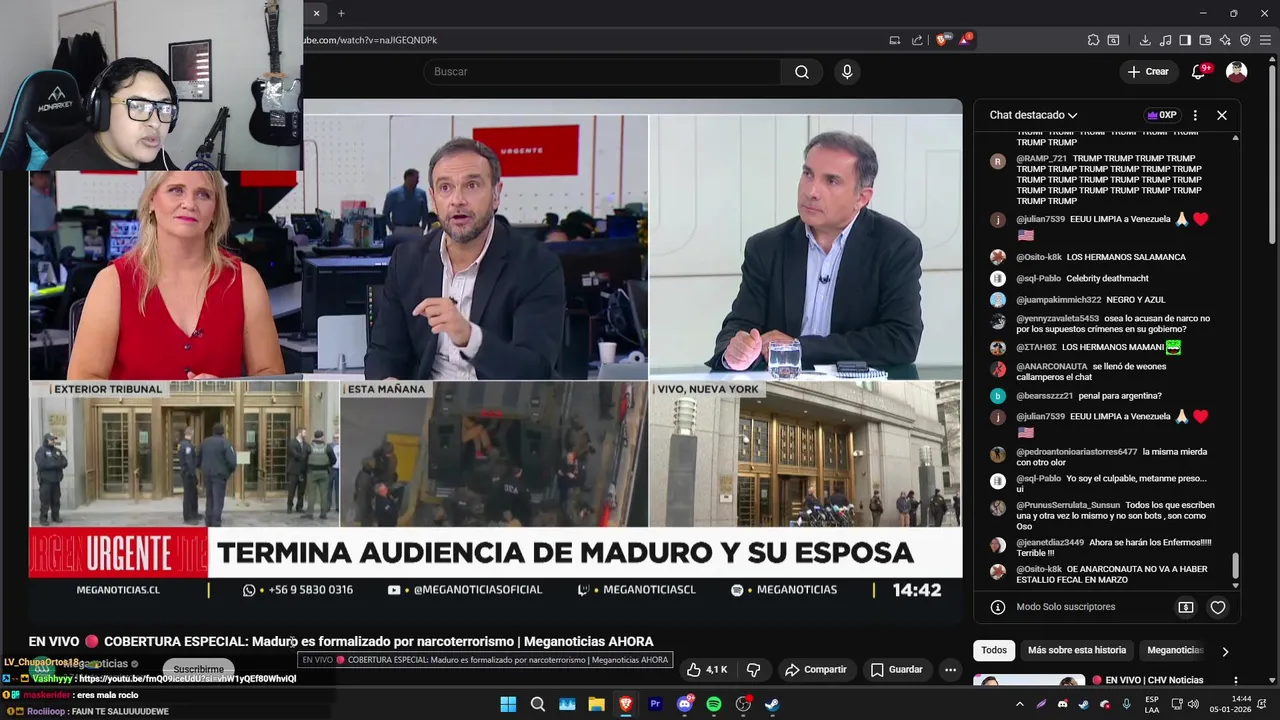This screenshot has height=720, width=1280.
Task: Start voice search with microphone icon
Action: (x=847, y=72)
